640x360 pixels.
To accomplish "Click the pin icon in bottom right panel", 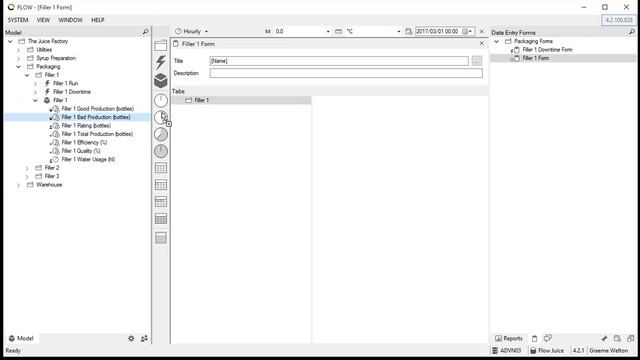I will pos(604,338).
